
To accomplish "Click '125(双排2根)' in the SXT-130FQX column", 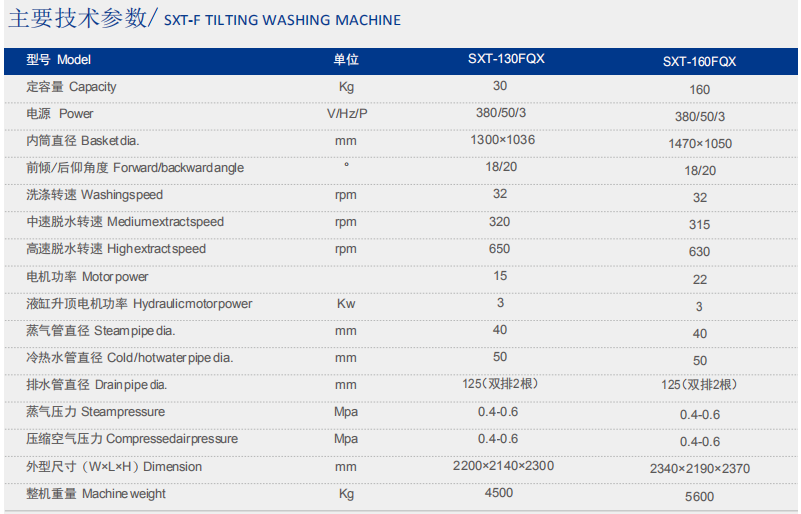I will coord(500,383).
